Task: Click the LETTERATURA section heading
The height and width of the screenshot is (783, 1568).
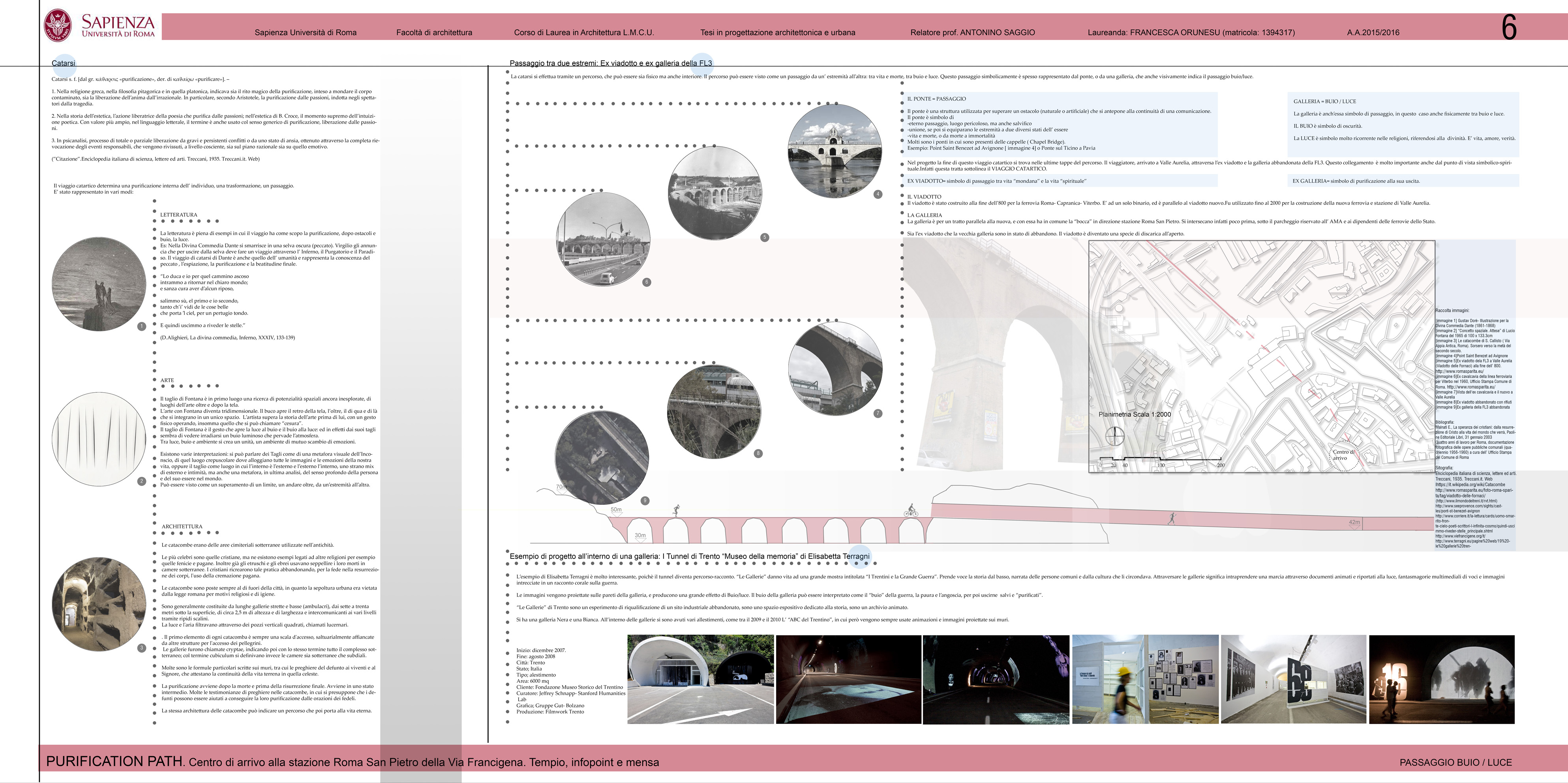Action: [178, 215]
